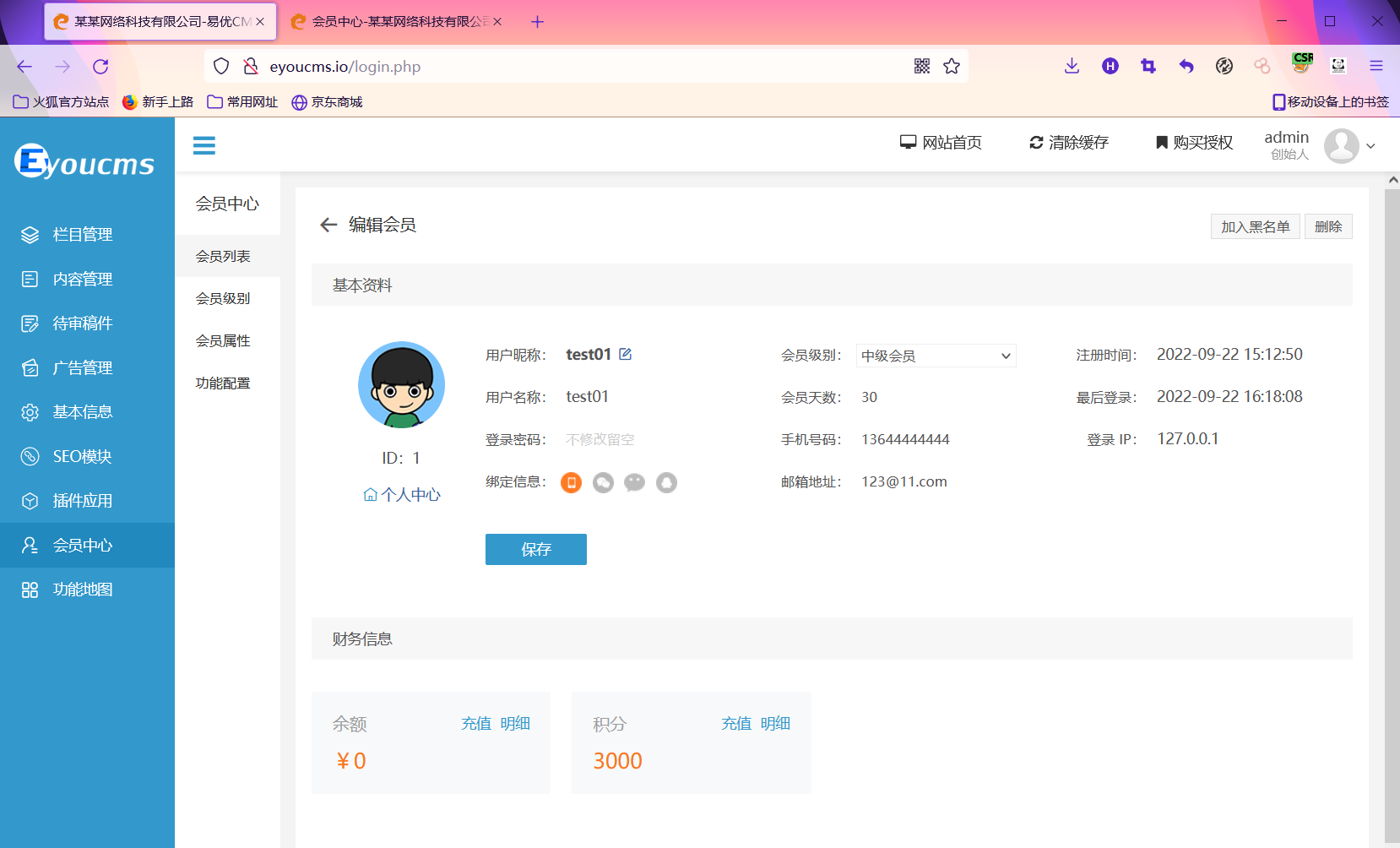Open 内容管理 in the sidebar
This screenshot has width=1400, height=848.
(87, 279)
